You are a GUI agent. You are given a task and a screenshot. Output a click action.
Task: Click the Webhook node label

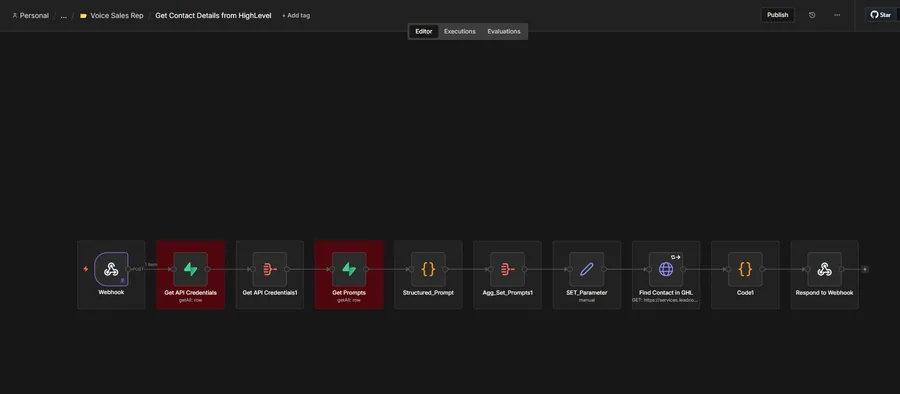111,292
